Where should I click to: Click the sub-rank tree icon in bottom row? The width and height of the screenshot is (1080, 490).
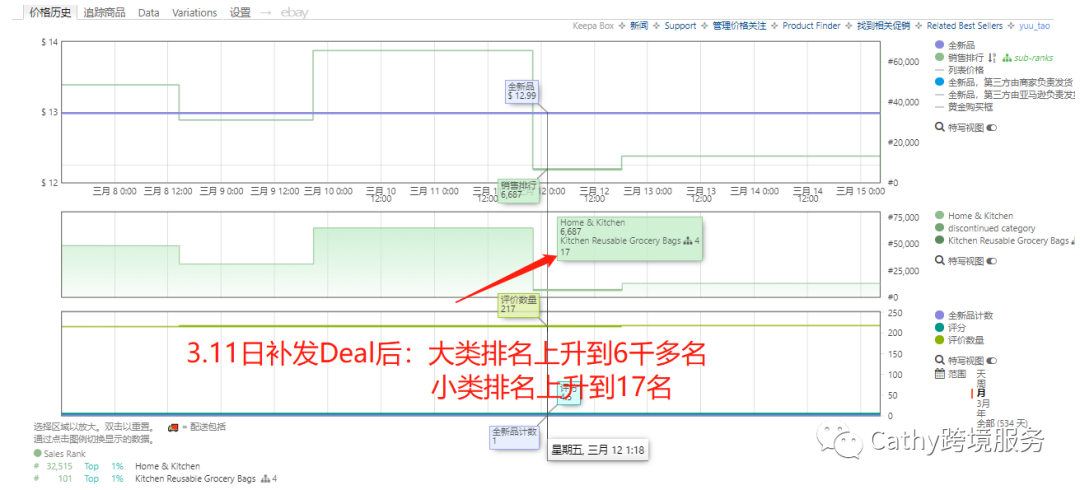click(x=266, y=479)
